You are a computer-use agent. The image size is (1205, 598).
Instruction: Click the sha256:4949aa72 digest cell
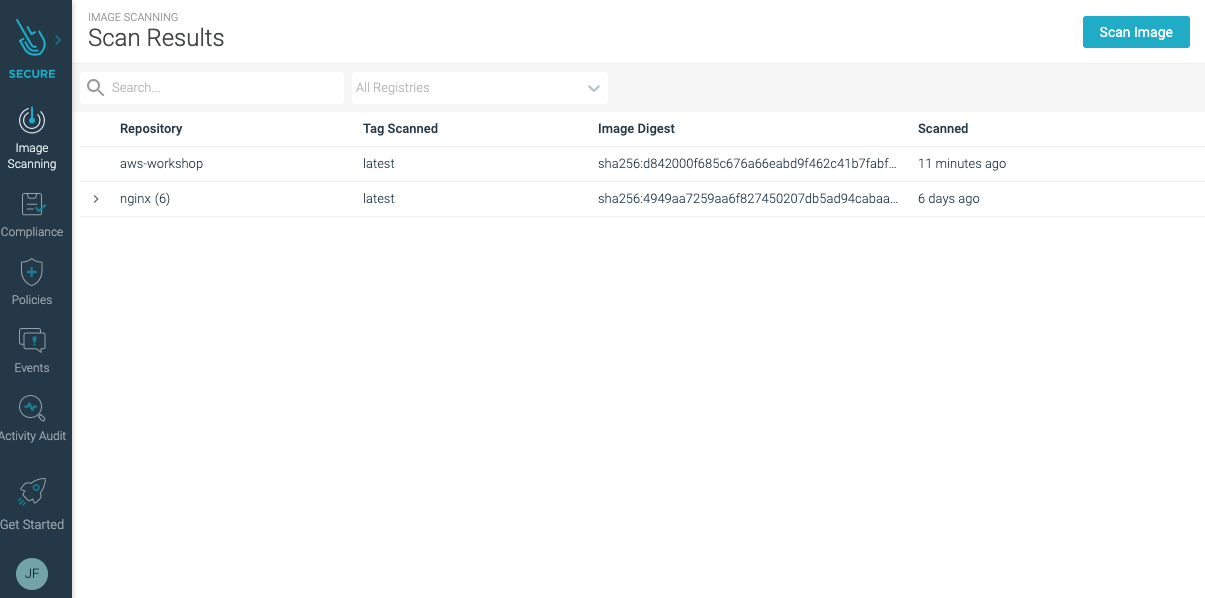[747, 199]
